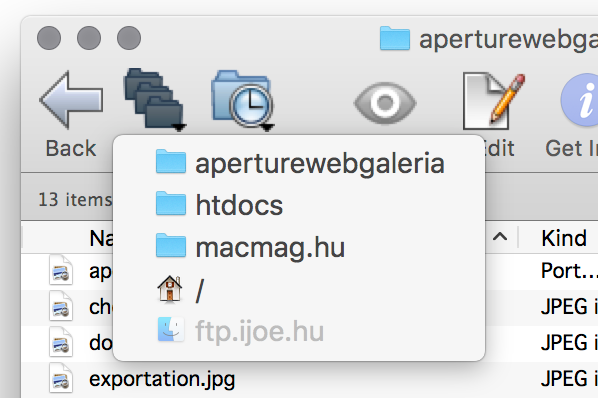This screenshot has height=398, width=598.
Task: Click the folder icon in the window title
Action: click(x=395, y=38)
